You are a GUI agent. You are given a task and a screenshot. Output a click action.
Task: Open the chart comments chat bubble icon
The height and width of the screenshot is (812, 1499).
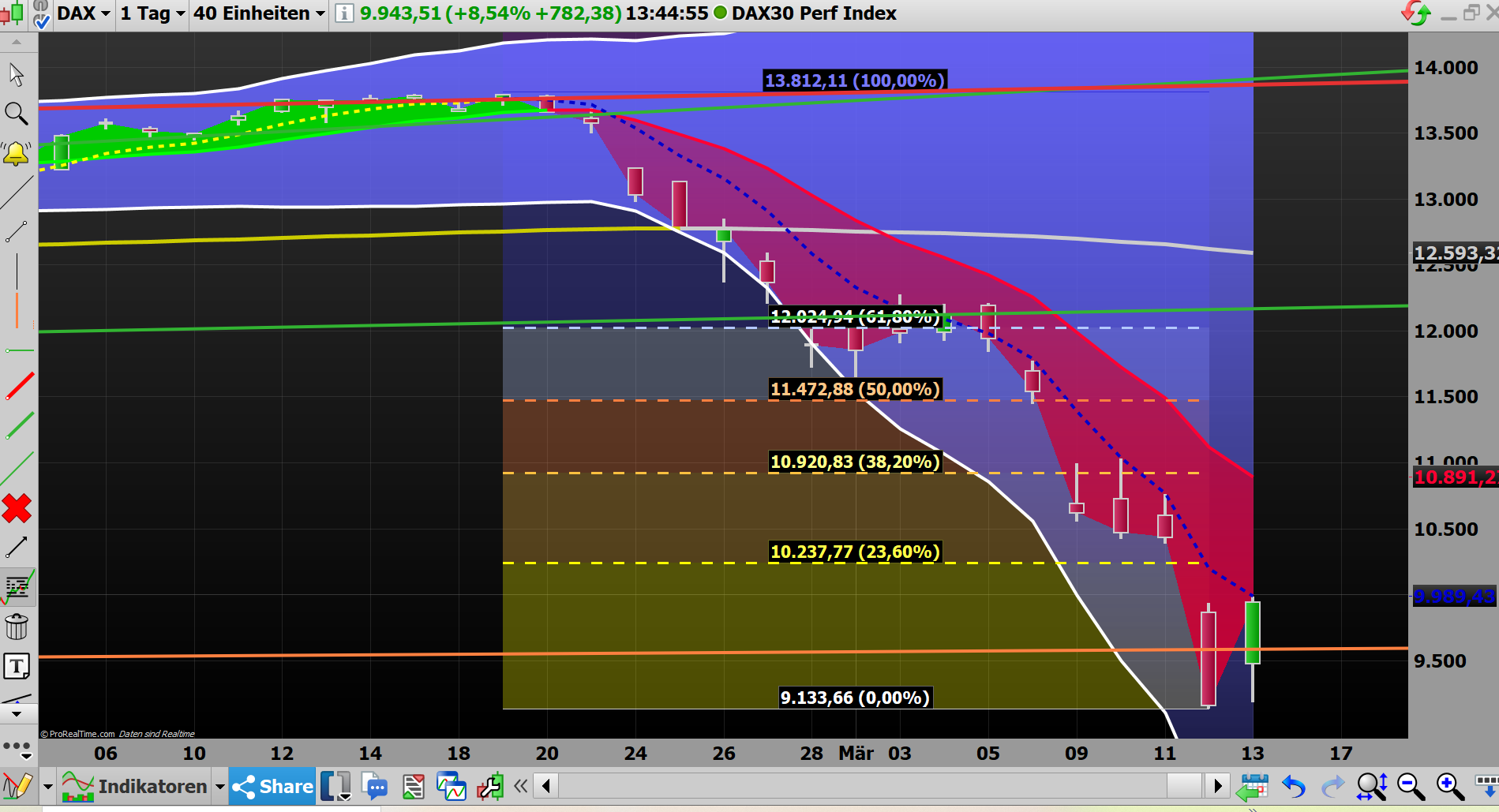(x=375, y=786)
